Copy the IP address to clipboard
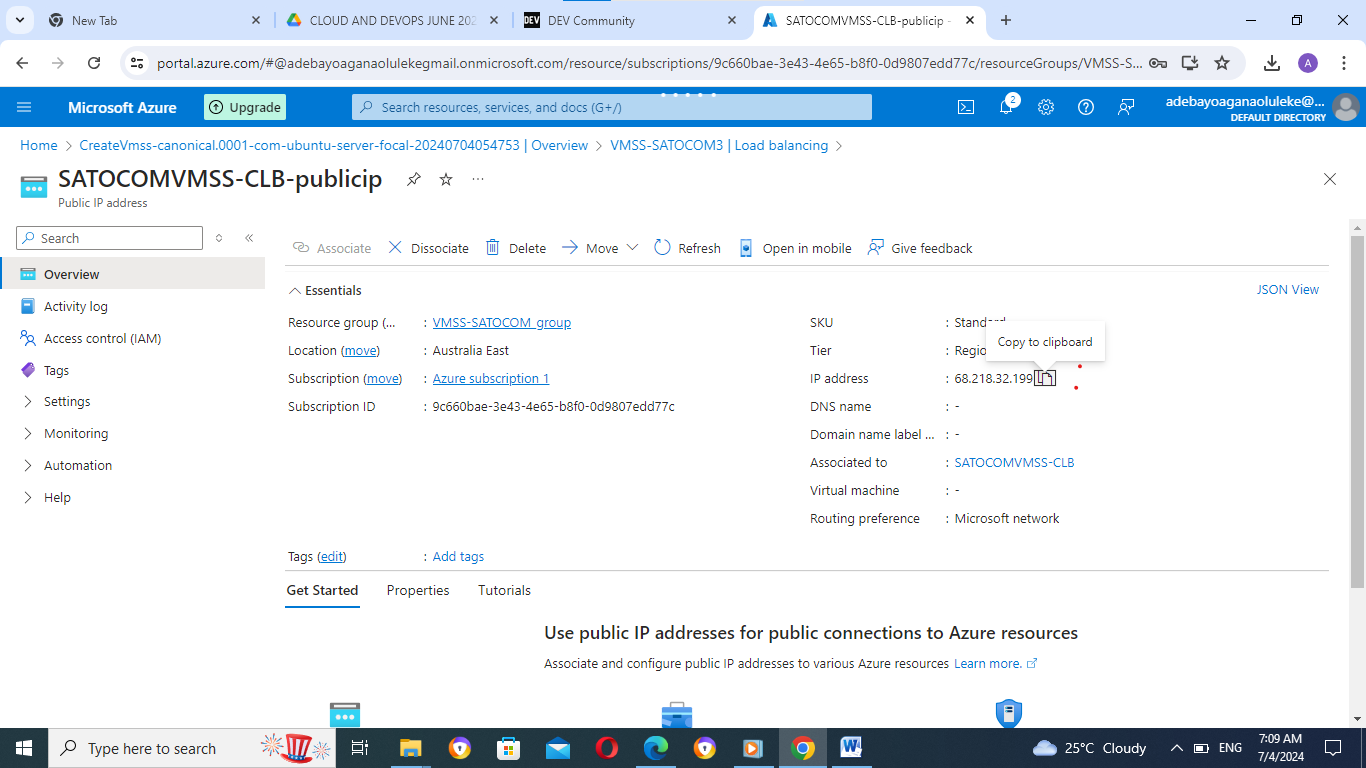This screenshot has height=768, width=1366. pos(1045,378)
